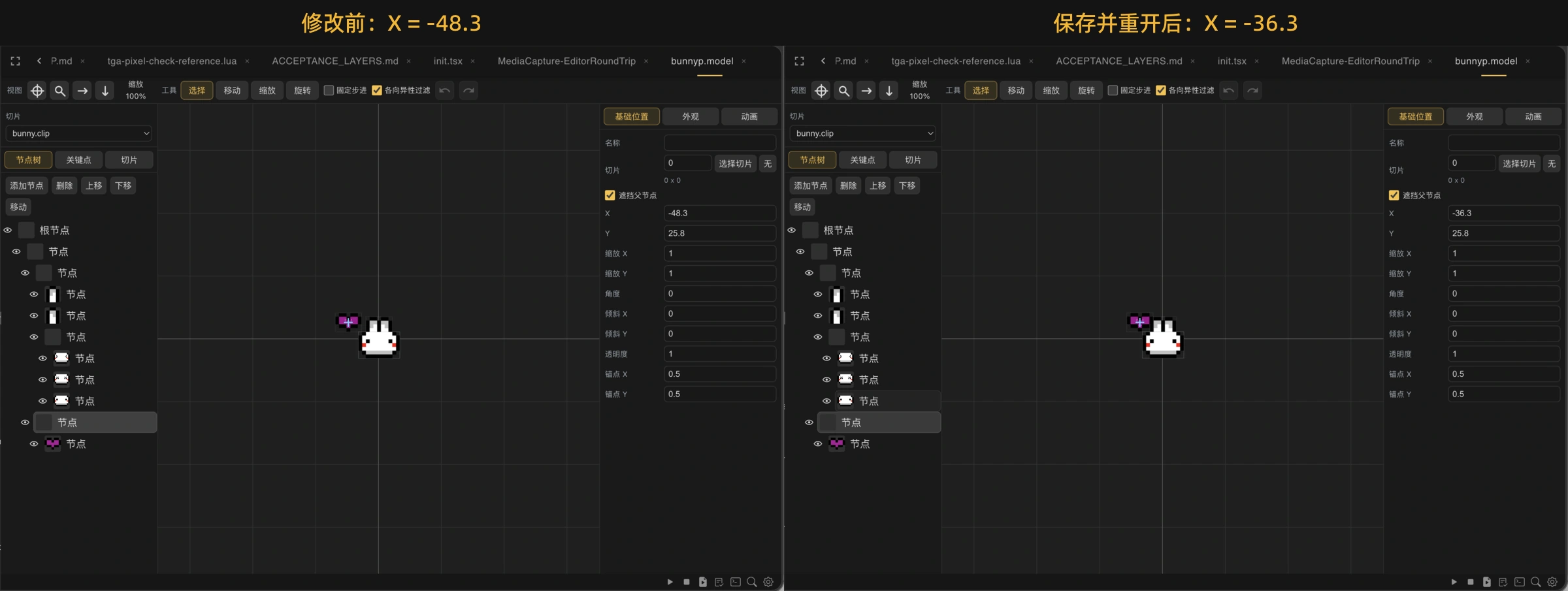Click the down-arrow view icon in left panel
The image size is (1568, 591).
pos(105,91)
